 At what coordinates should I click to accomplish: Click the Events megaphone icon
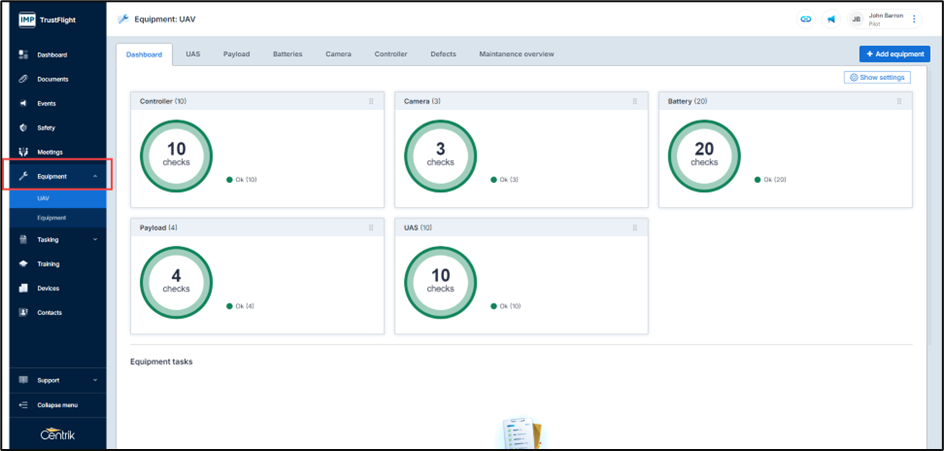(23, 103)
